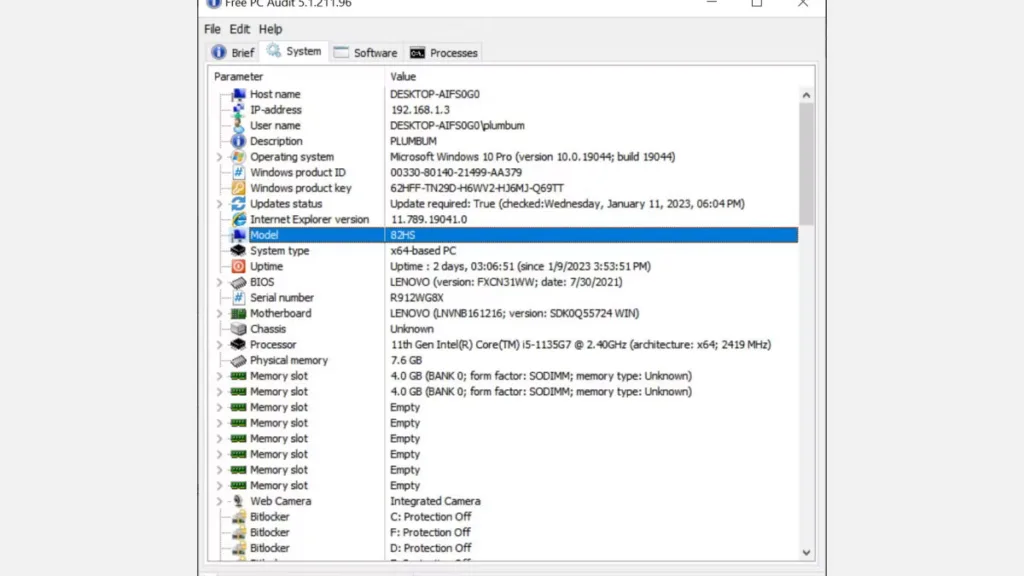Click the Windows product key icon

pos(238,188)
